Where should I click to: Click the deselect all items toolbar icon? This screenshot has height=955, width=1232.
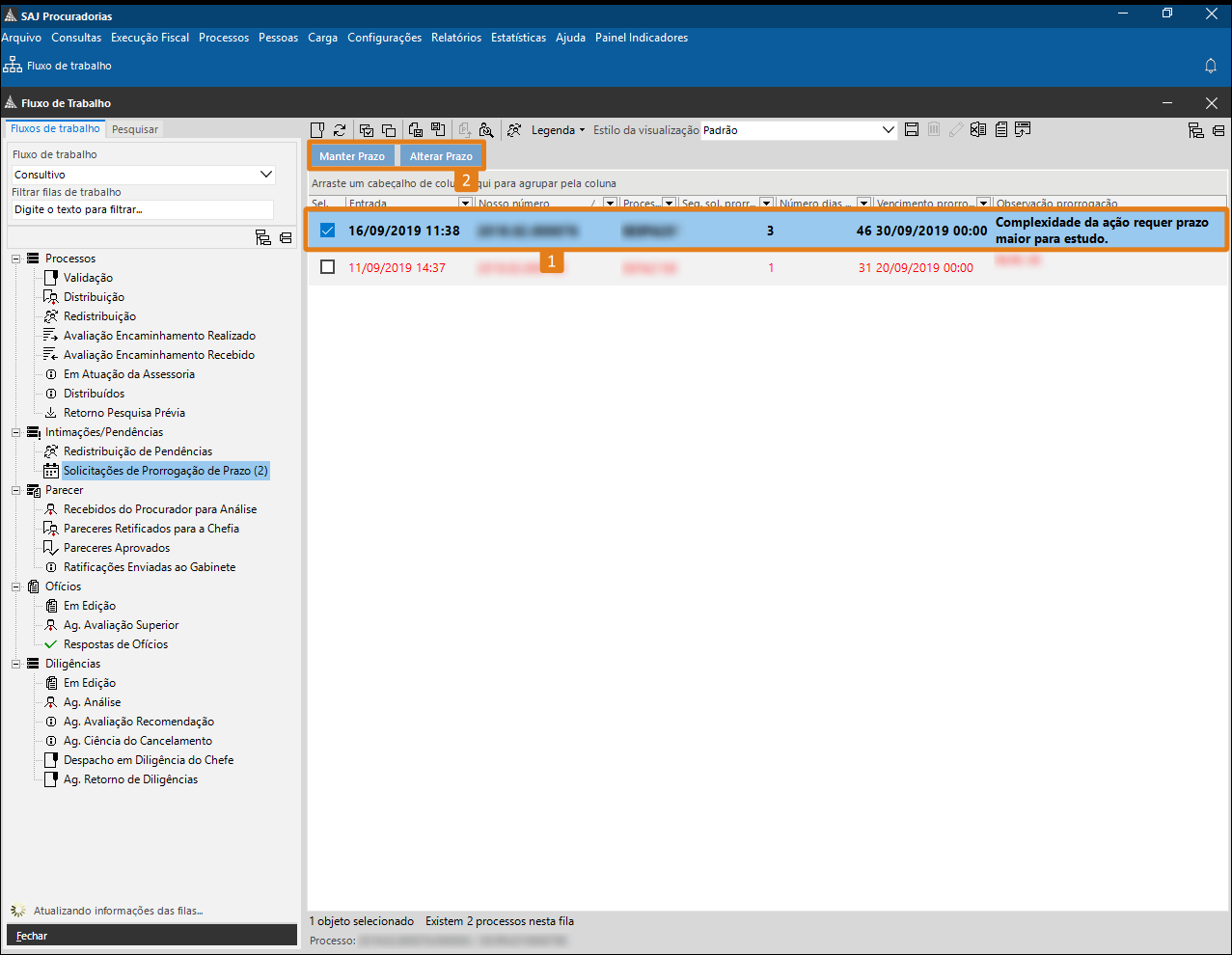(389, 130)
